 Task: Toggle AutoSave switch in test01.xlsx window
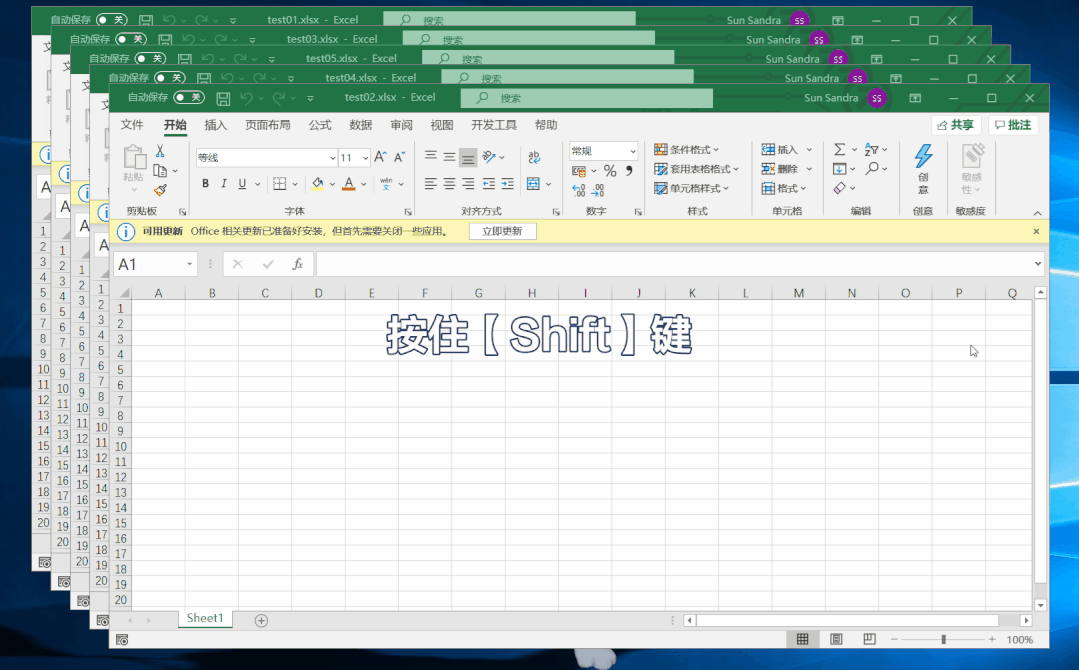pos(111,20)
